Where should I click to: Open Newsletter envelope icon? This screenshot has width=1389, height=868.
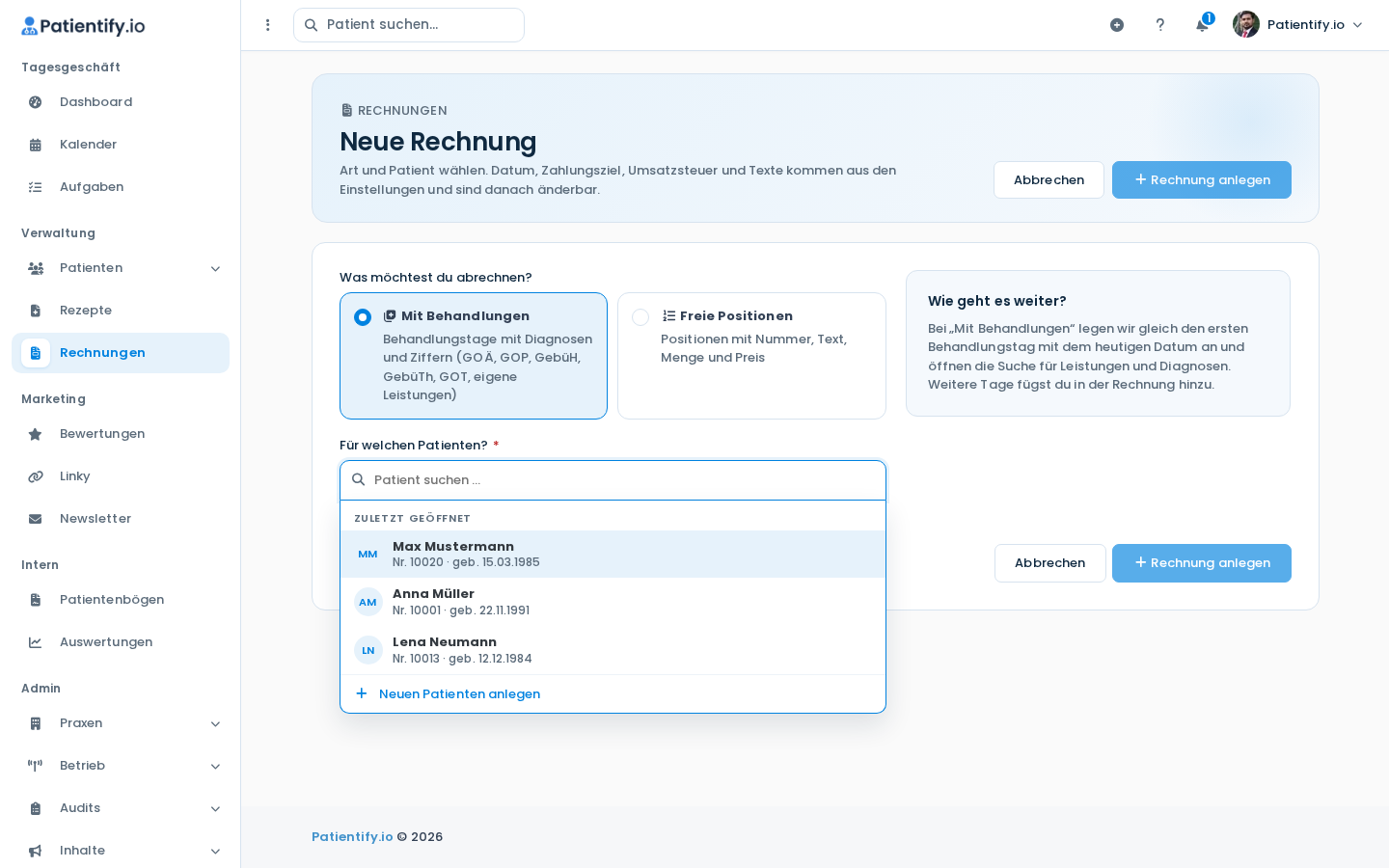pyautogui.click(x=36, y=519)
